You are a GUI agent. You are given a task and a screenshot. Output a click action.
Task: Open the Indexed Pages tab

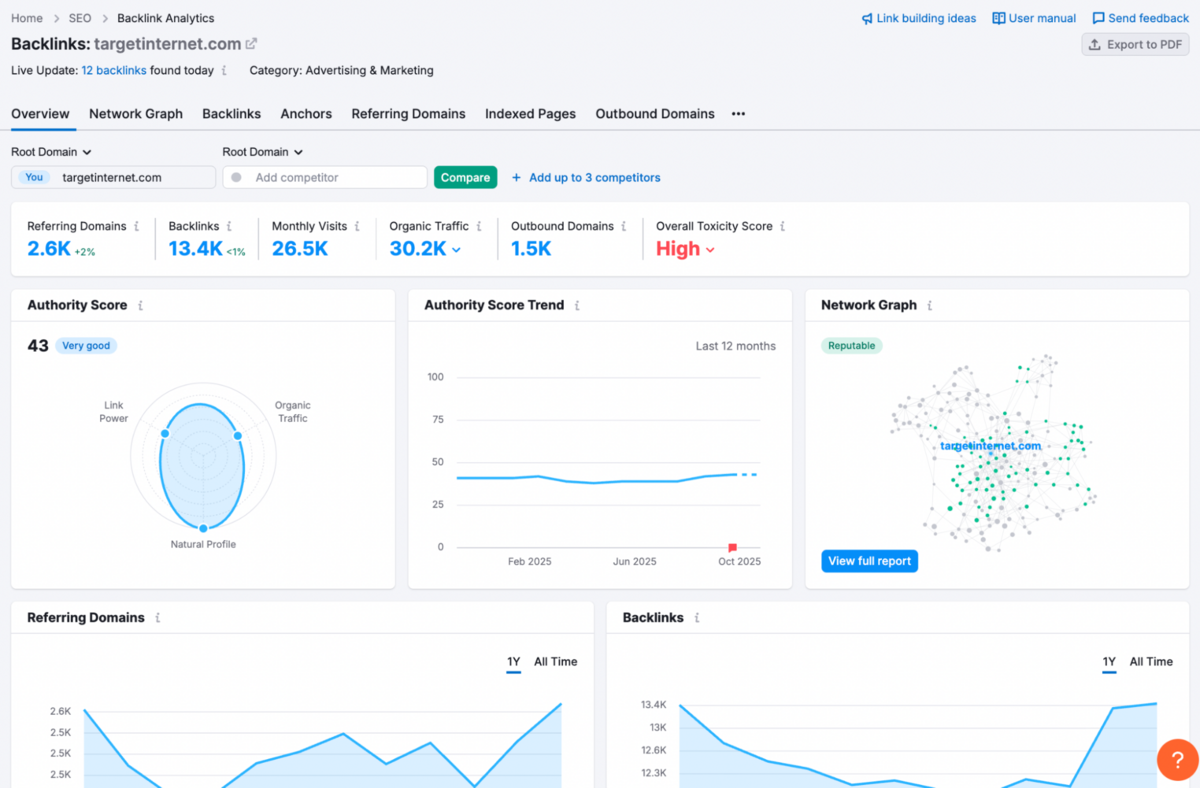click(530, 114)
